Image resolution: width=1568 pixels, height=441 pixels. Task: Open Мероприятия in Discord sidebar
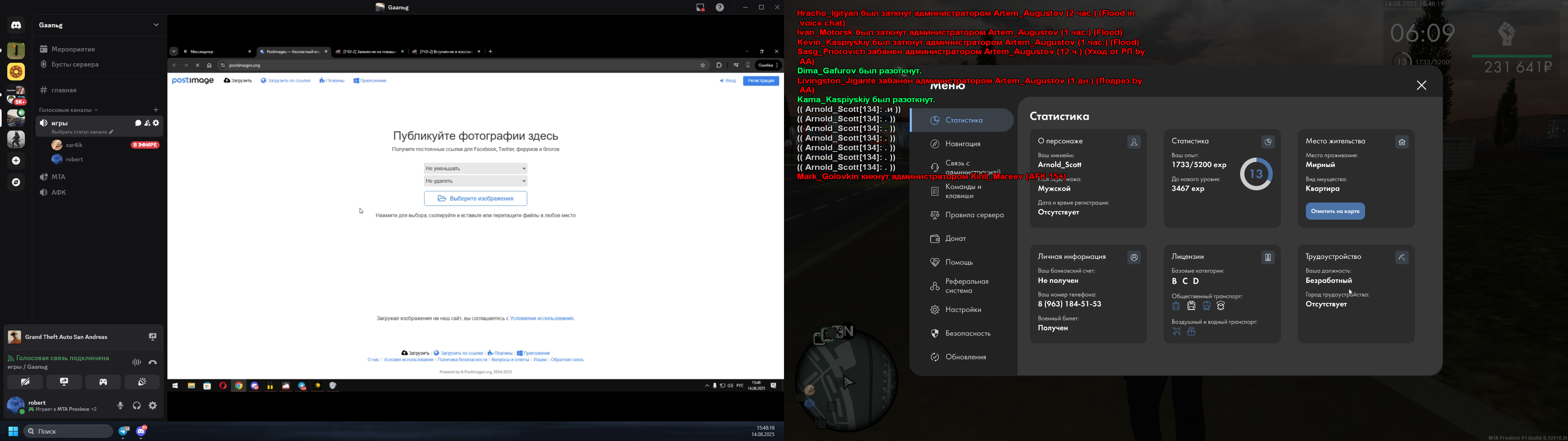(98, 49)
